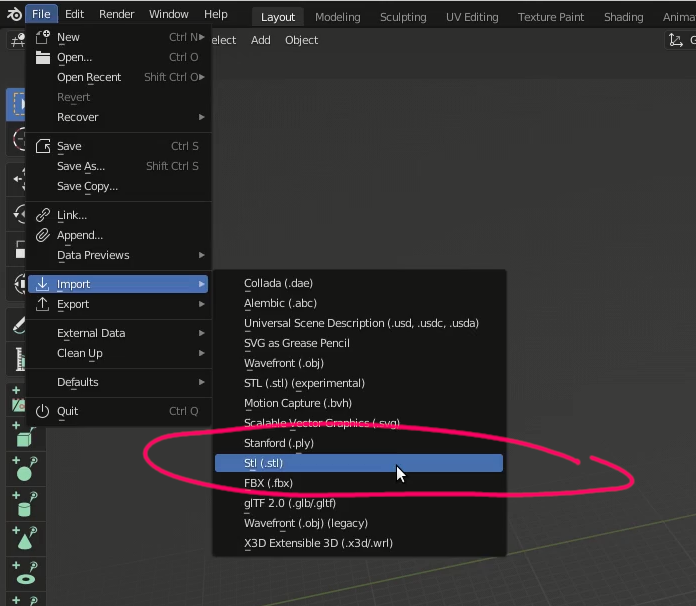Viewport: 696px width, 606px height.
Task: Open the Help menu
Action: [x=216, y=14]
